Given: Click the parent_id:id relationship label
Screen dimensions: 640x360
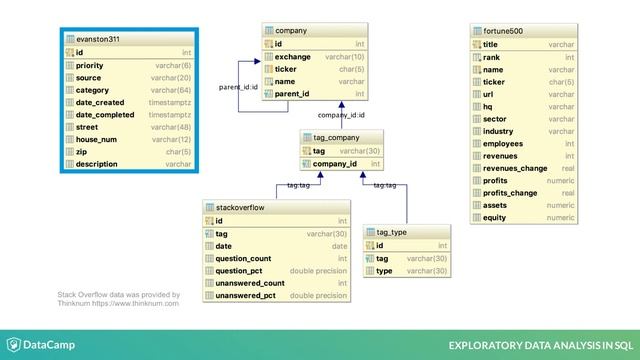Looking at the screenshot, I should click(238, 87).
